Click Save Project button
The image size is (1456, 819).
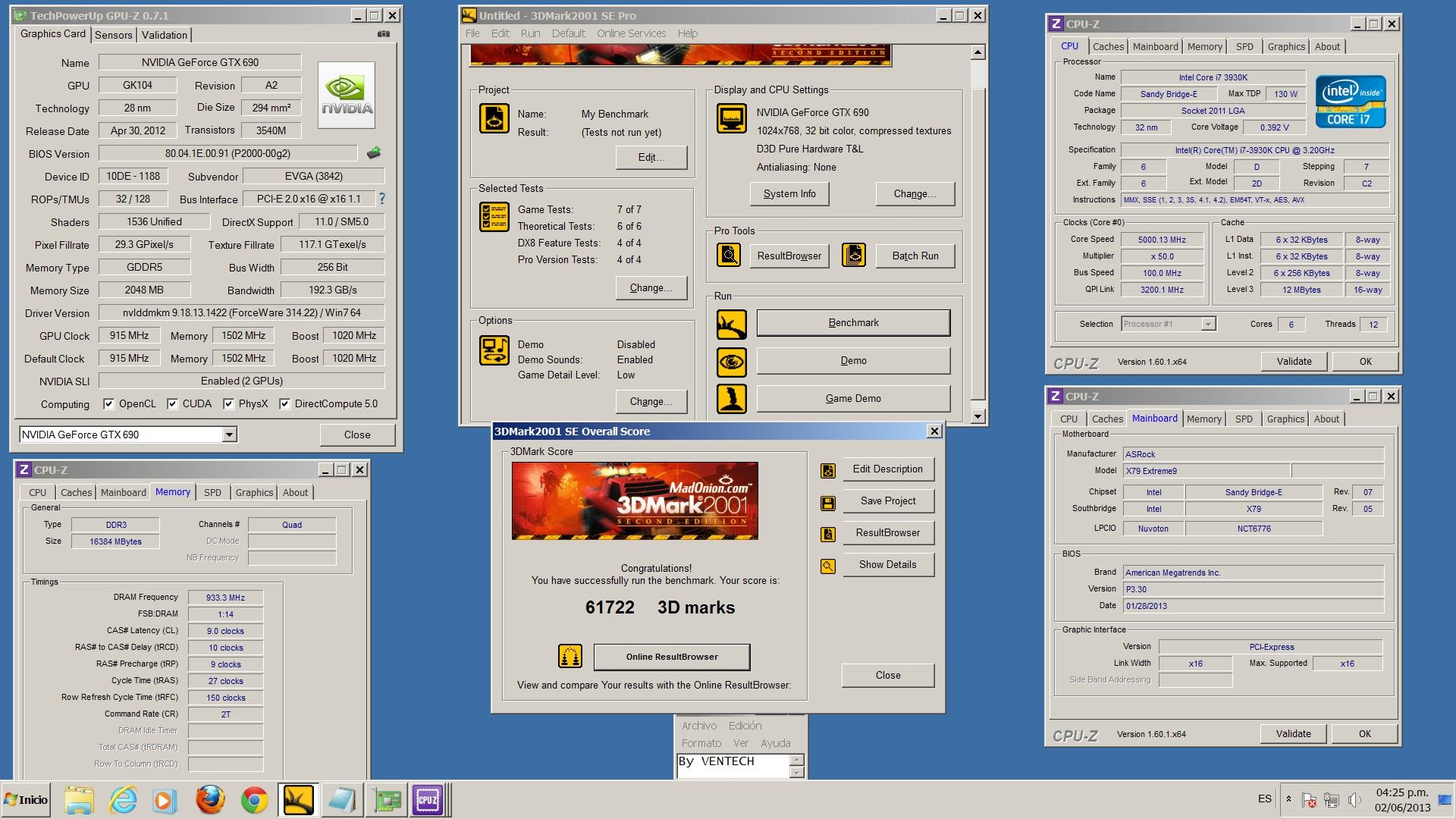888,500
